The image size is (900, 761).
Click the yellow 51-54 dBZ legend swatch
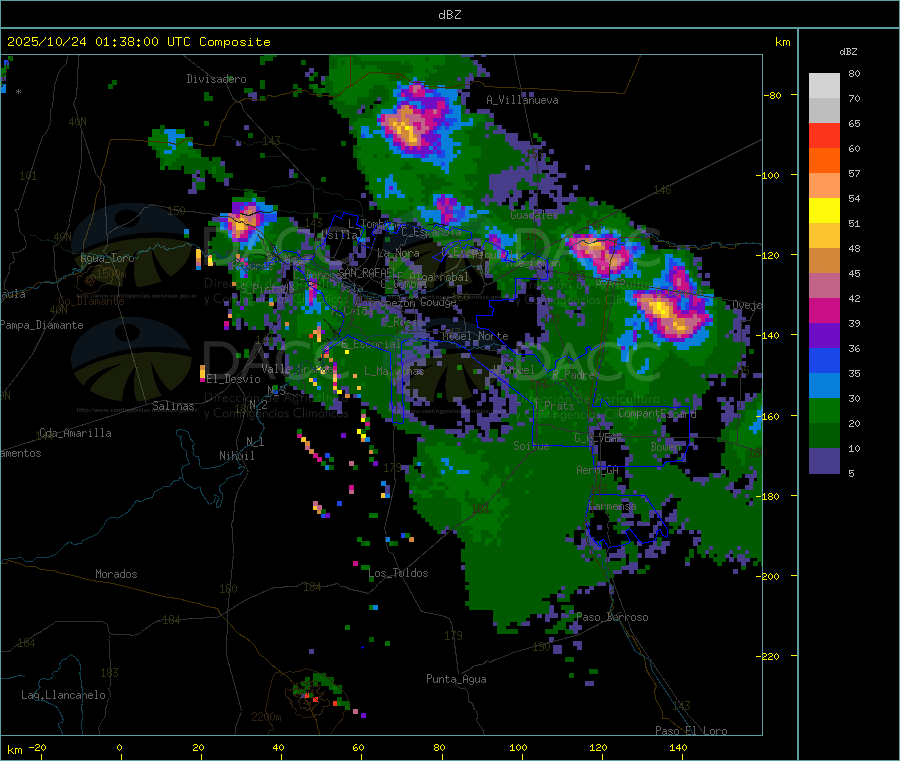tap(824, 211)
